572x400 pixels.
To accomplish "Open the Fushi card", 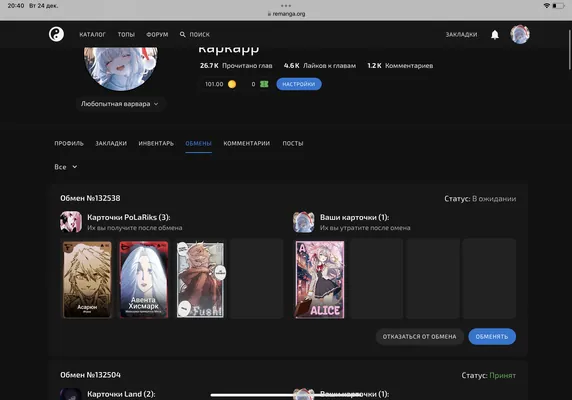I will tap(201, 279).
